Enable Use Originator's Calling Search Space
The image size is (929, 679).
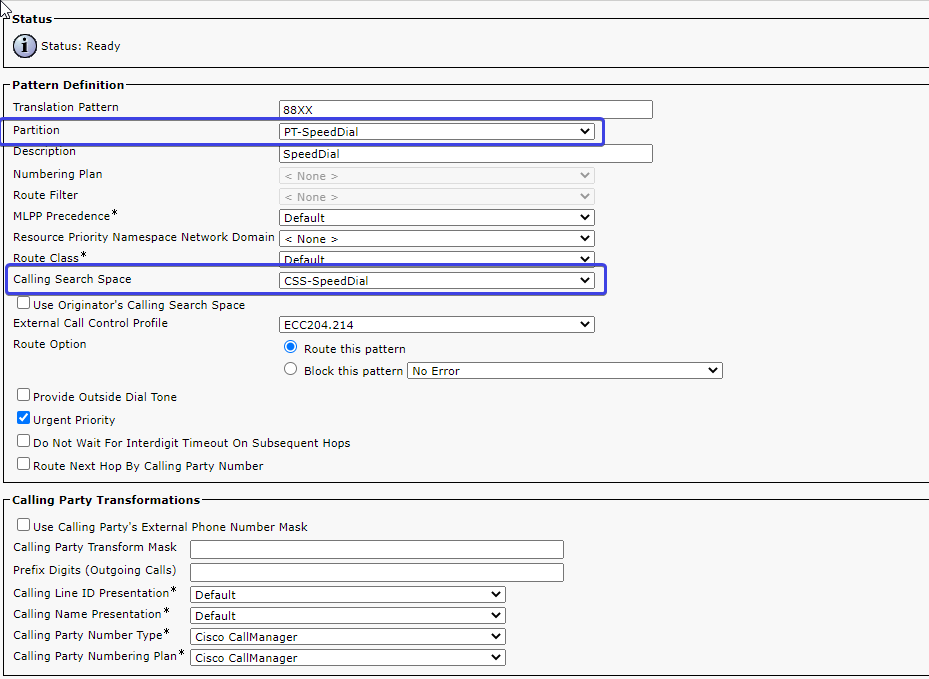24,304
